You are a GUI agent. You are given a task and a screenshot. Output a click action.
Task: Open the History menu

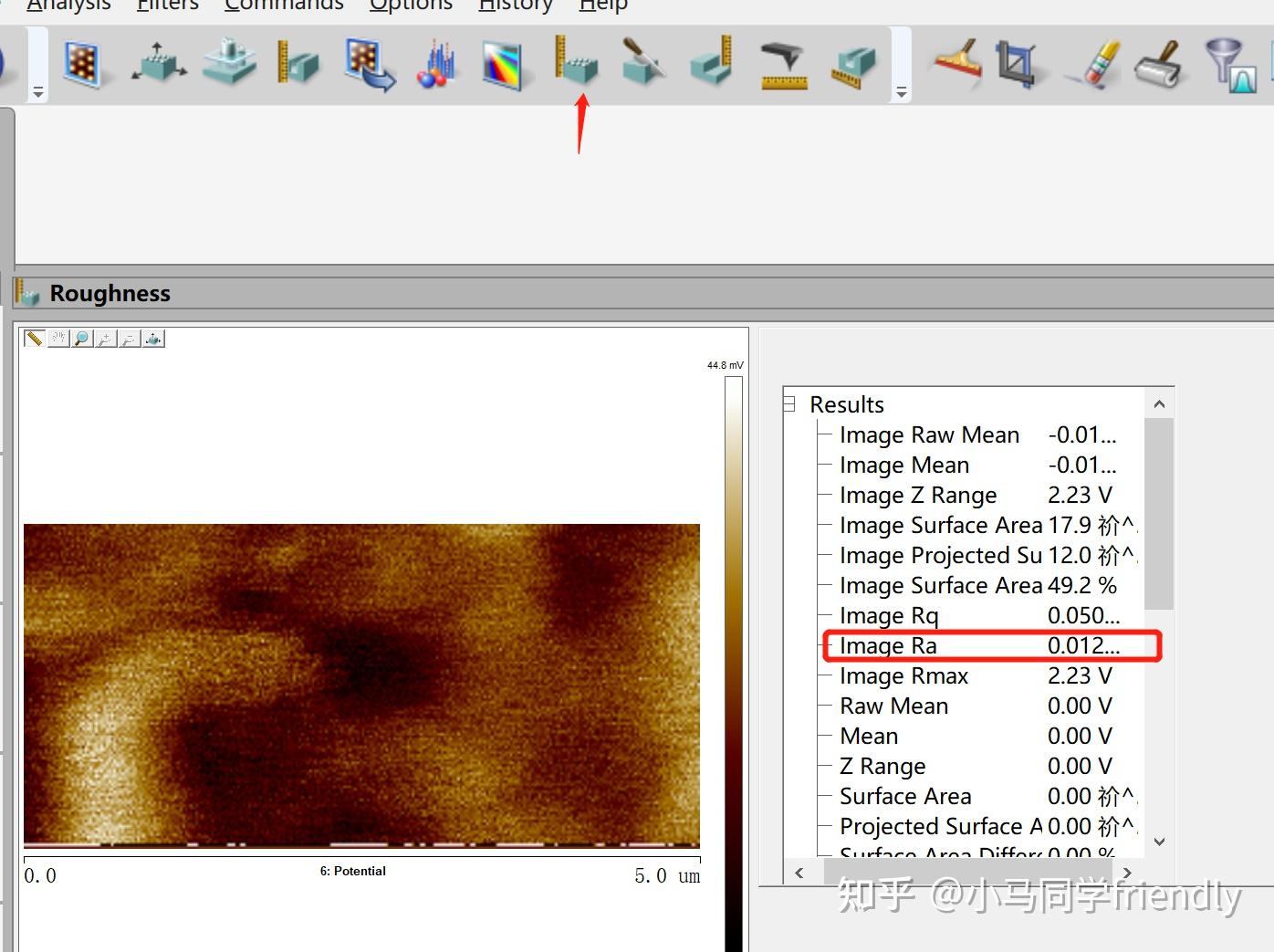(x=516, y=5)
